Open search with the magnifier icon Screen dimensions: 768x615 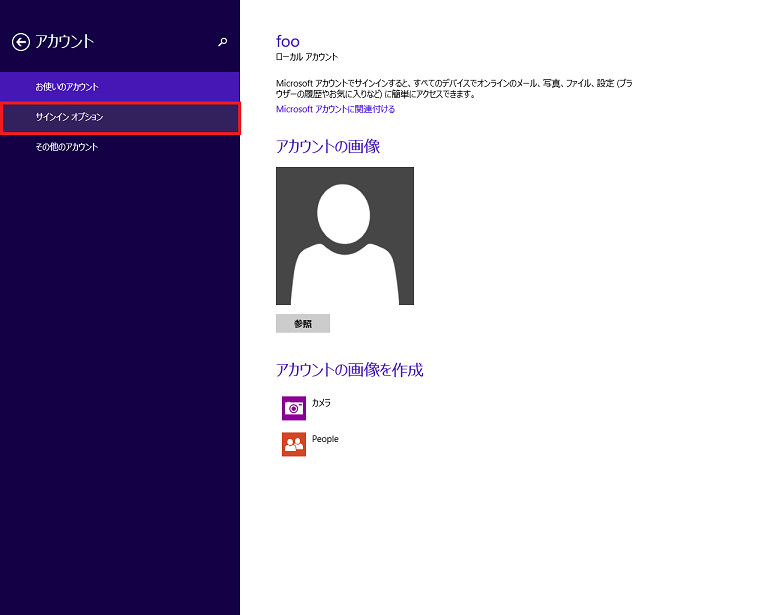[222, 42]
